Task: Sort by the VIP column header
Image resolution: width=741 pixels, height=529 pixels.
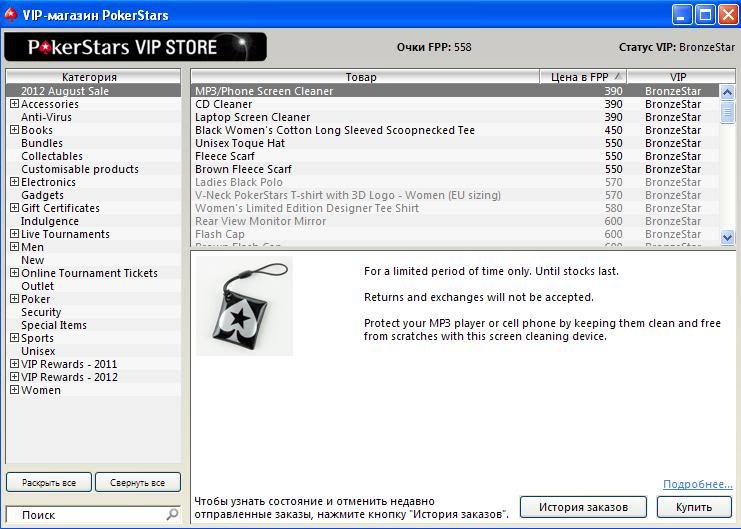Action: coord(681,77)
